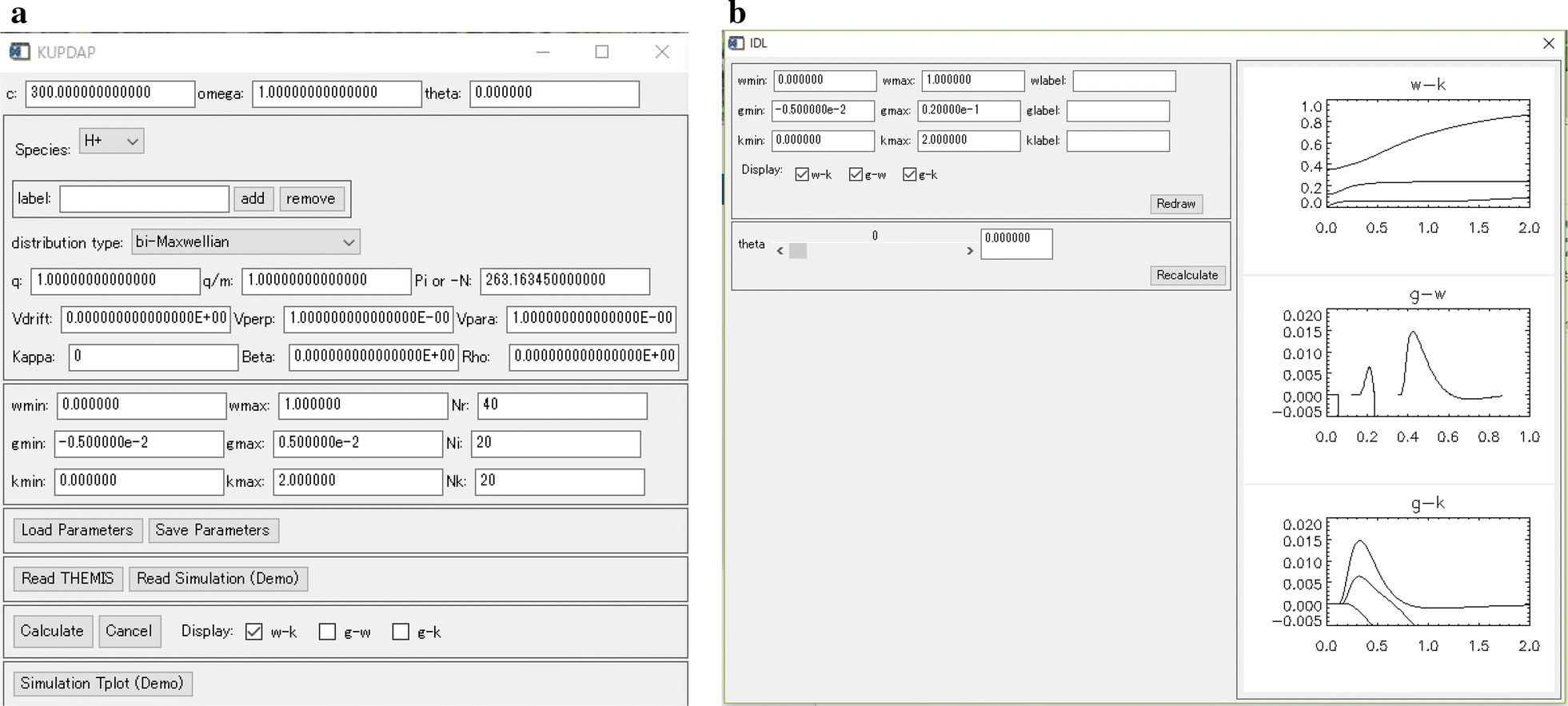Uncheck g-w display in IDL window
The height and width of the screenshot is (706, 1568).
856,174
